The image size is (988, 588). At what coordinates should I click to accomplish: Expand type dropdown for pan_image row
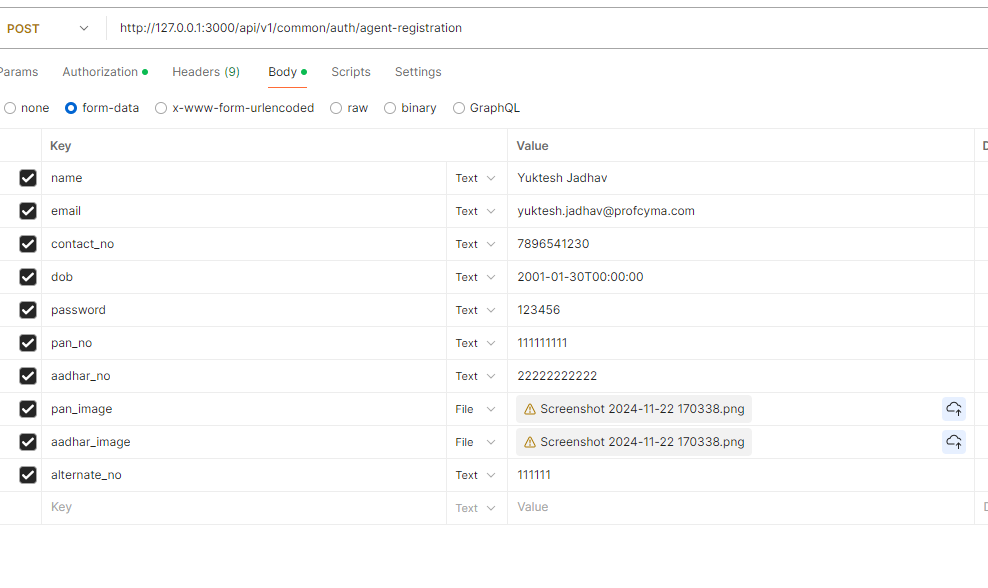coord(475,409)
